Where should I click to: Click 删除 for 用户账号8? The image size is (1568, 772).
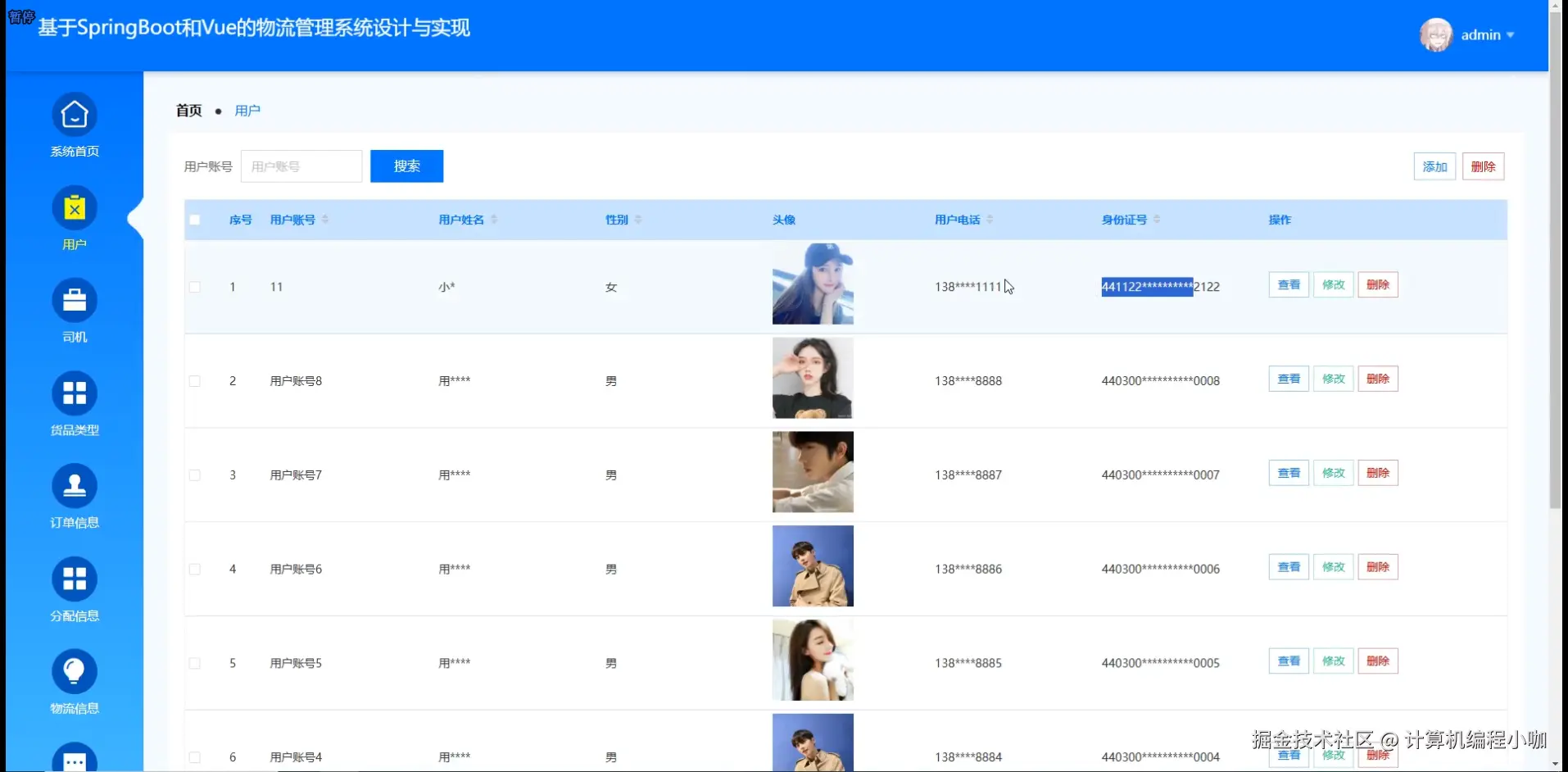[1378, 379]
